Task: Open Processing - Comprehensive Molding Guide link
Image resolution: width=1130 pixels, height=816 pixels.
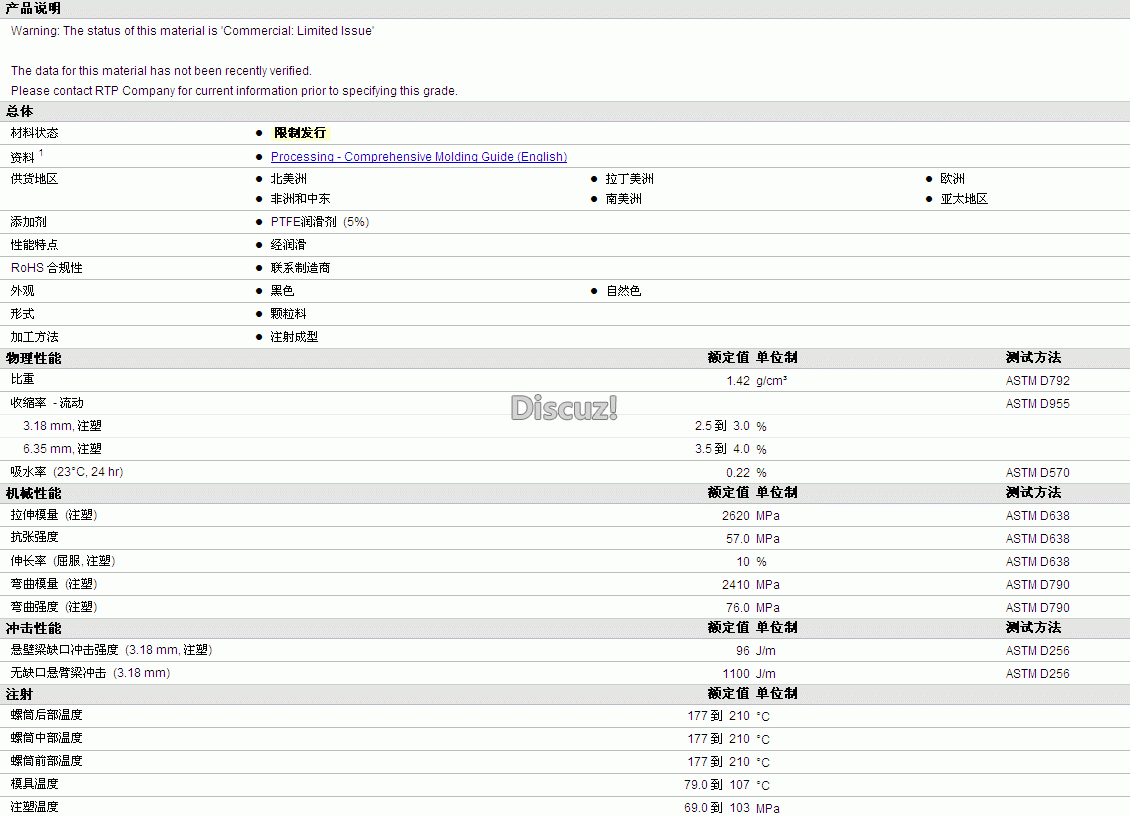Action: coord(419,156)
